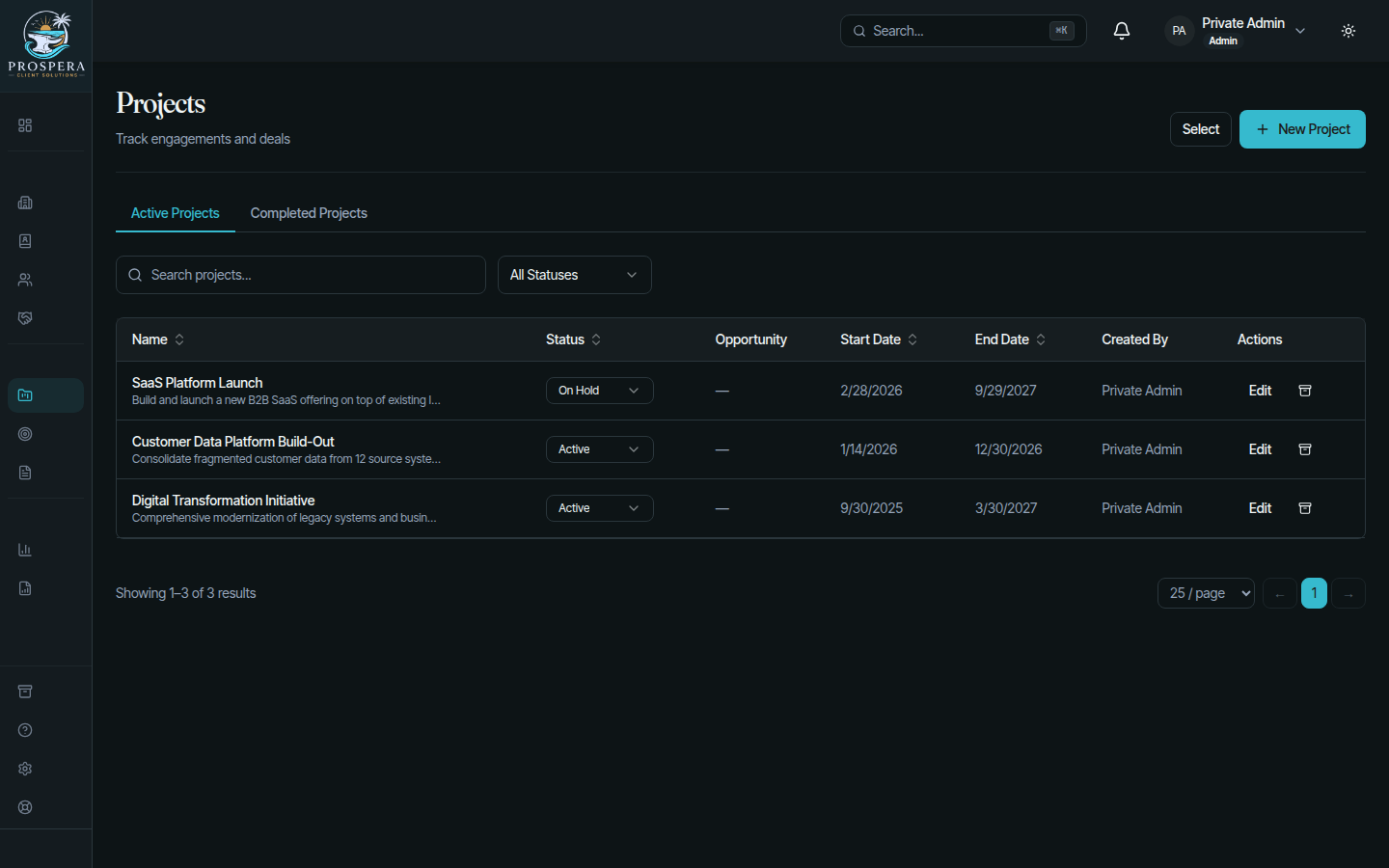This screenshot has height=868, width=1389.
Task: Click the New Project button
Action: [x=1302, y=129]
